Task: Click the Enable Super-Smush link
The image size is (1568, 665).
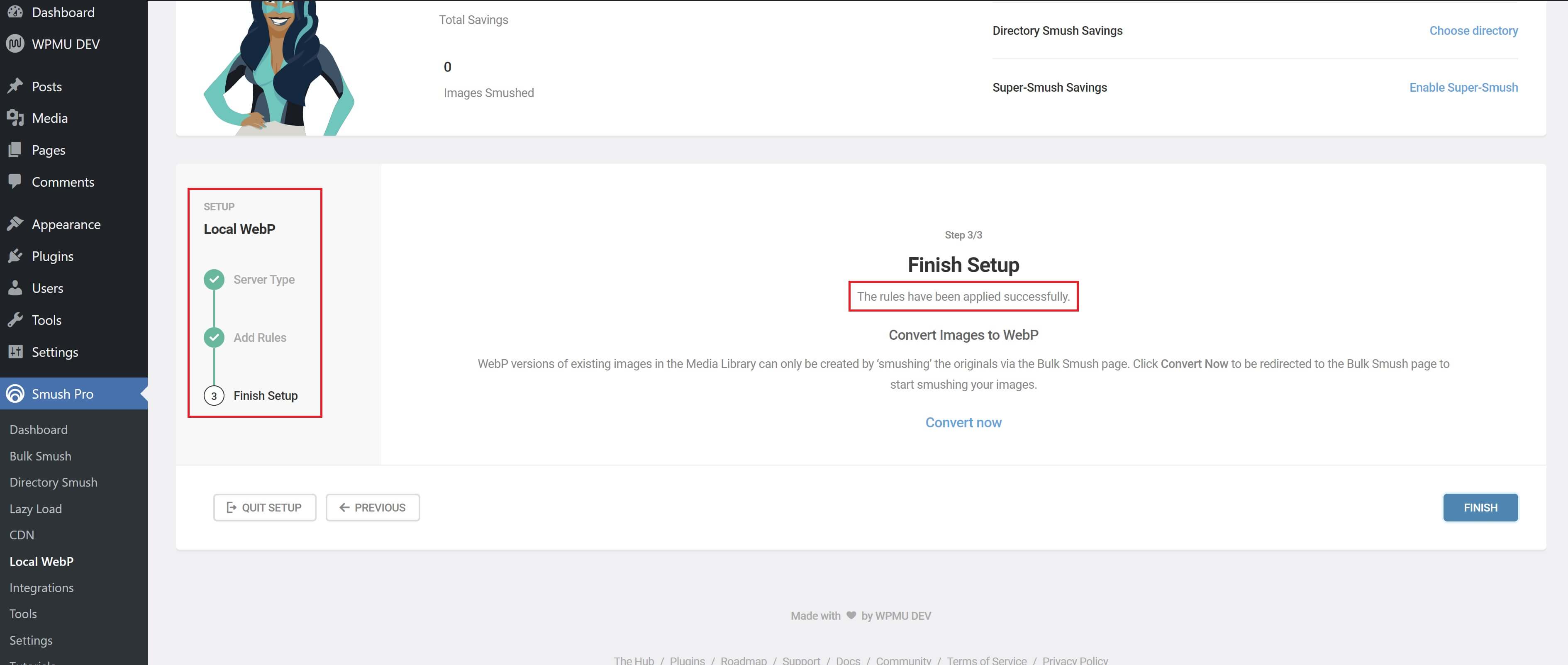Action: 1463,88
